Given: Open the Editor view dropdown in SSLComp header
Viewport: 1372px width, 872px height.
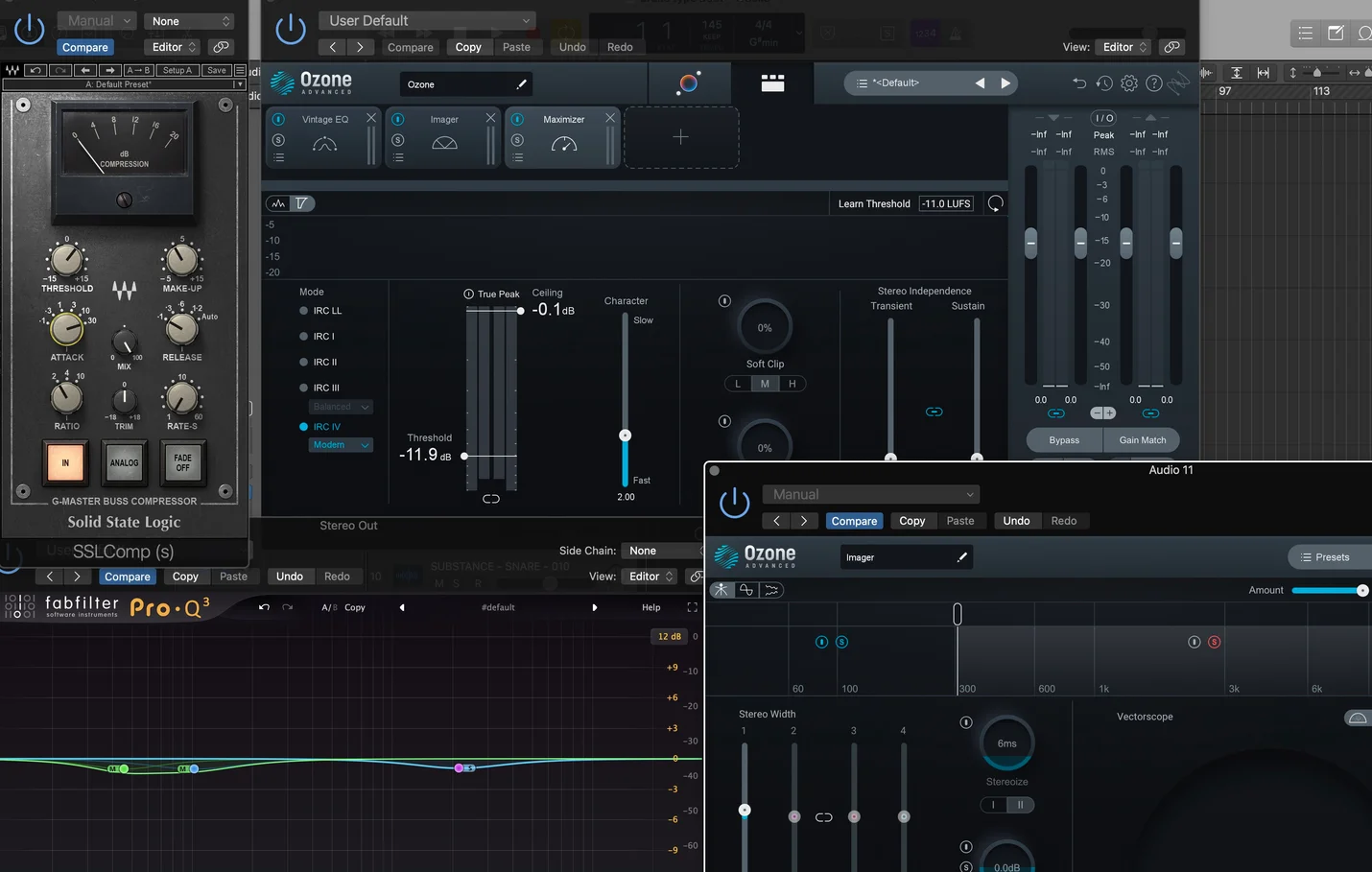Looking at the screenshot, I should coord(174,47).
